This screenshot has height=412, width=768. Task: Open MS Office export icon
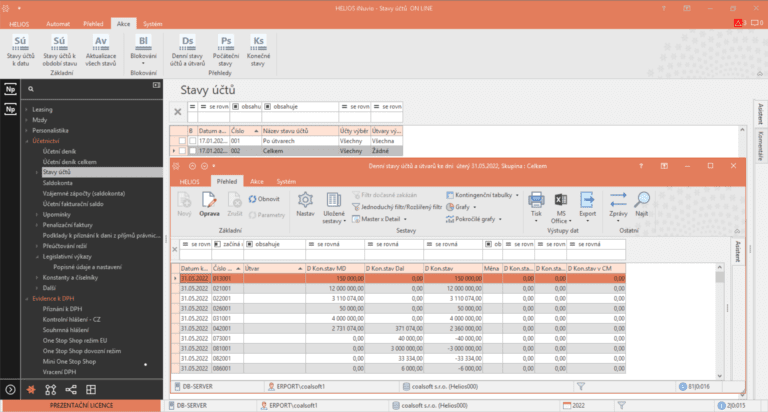pyautogui.click(x=561, y=208)
